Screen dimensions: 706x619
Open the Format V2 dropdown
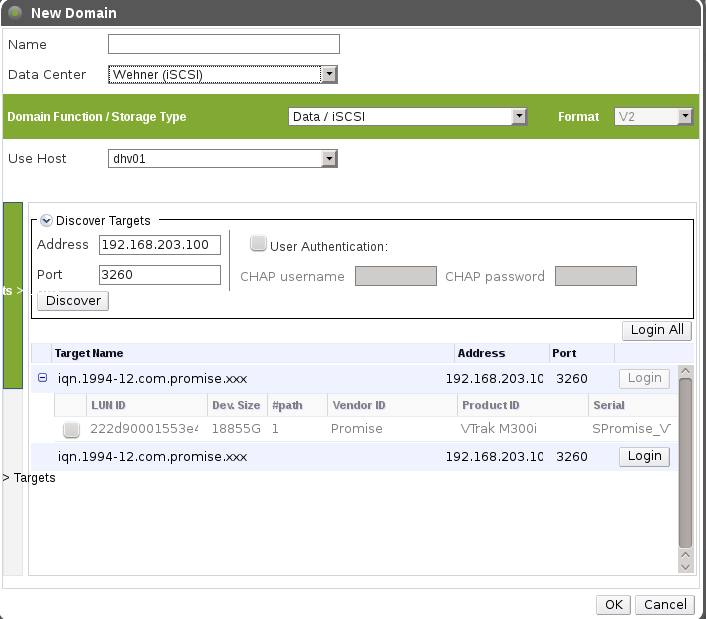click(x=684, y=117)
